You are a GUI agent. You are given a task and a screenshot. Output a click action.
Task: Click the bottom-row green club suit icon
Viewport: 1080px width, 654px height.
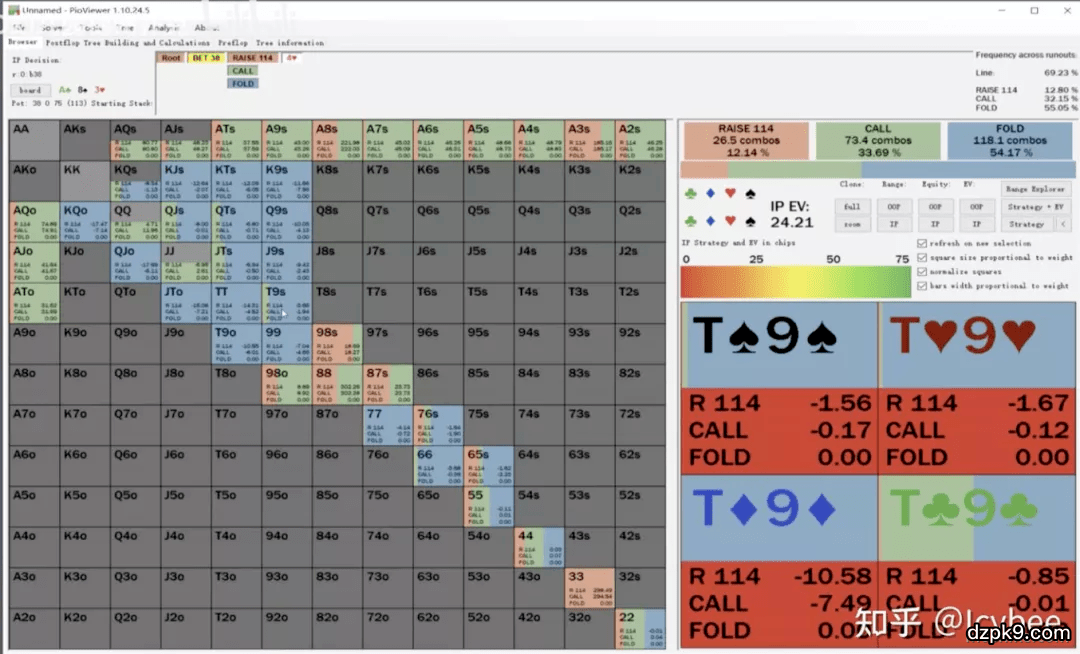(x=691, y=221)
